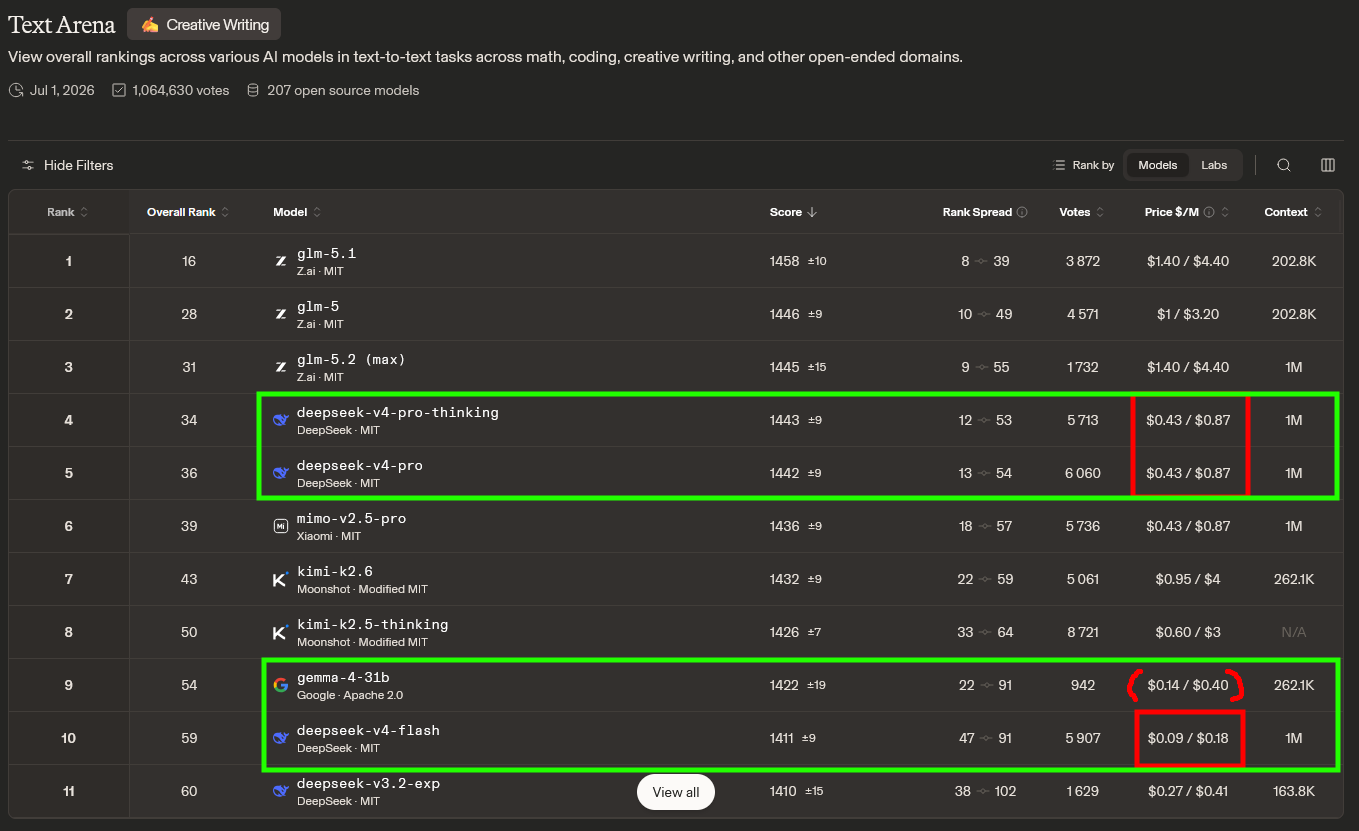Open the leaderboard search icon
The width and height of the screenshot is (1359, 831).
tap(1284, 165)
